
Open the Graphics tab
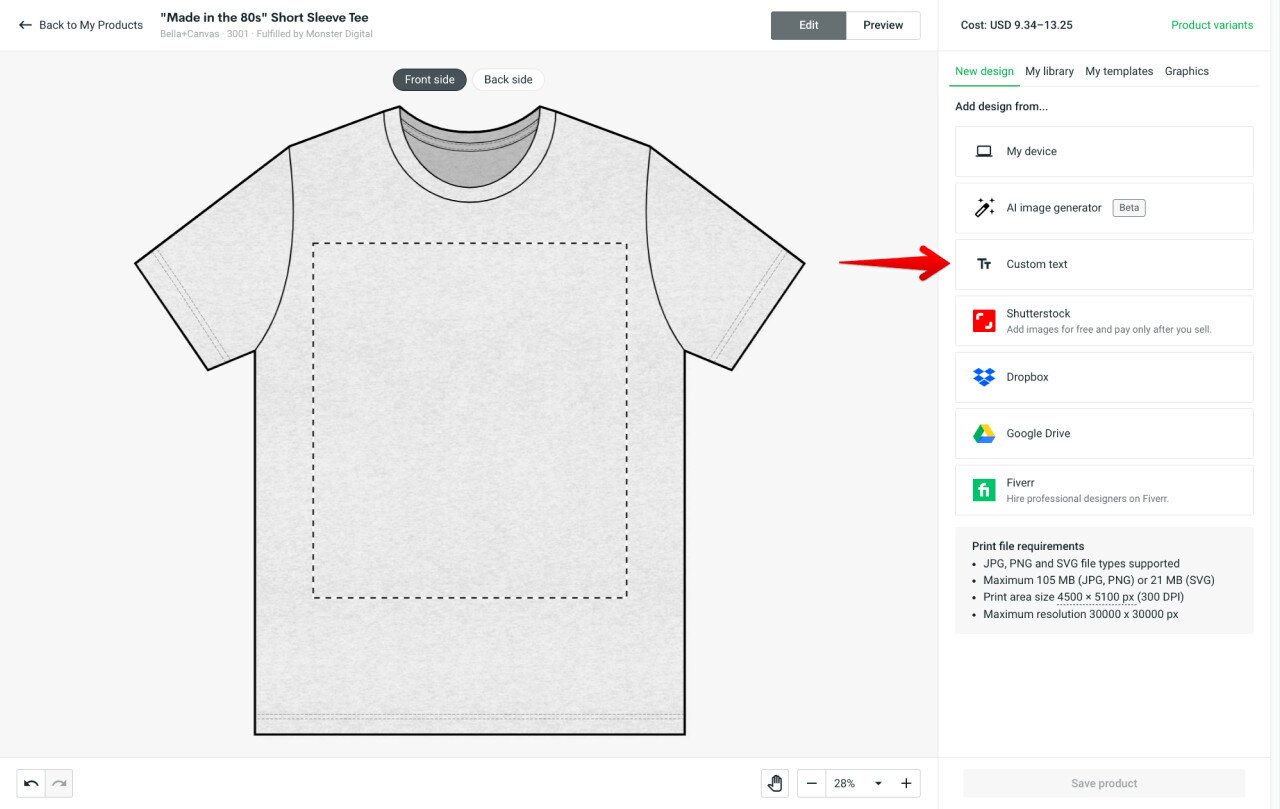coord(1187,71)
